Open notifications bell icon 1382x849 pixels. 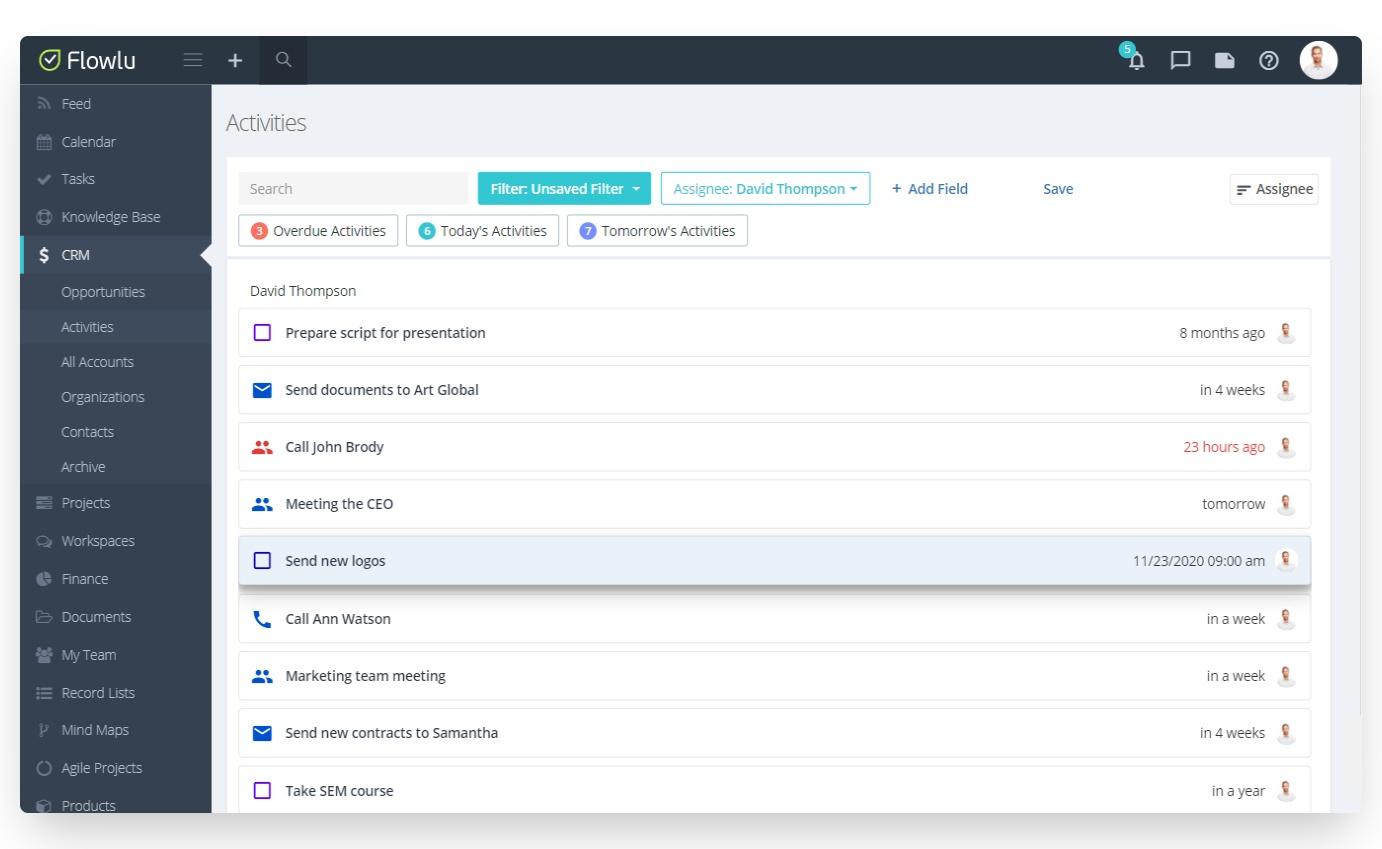(1136, 60)
